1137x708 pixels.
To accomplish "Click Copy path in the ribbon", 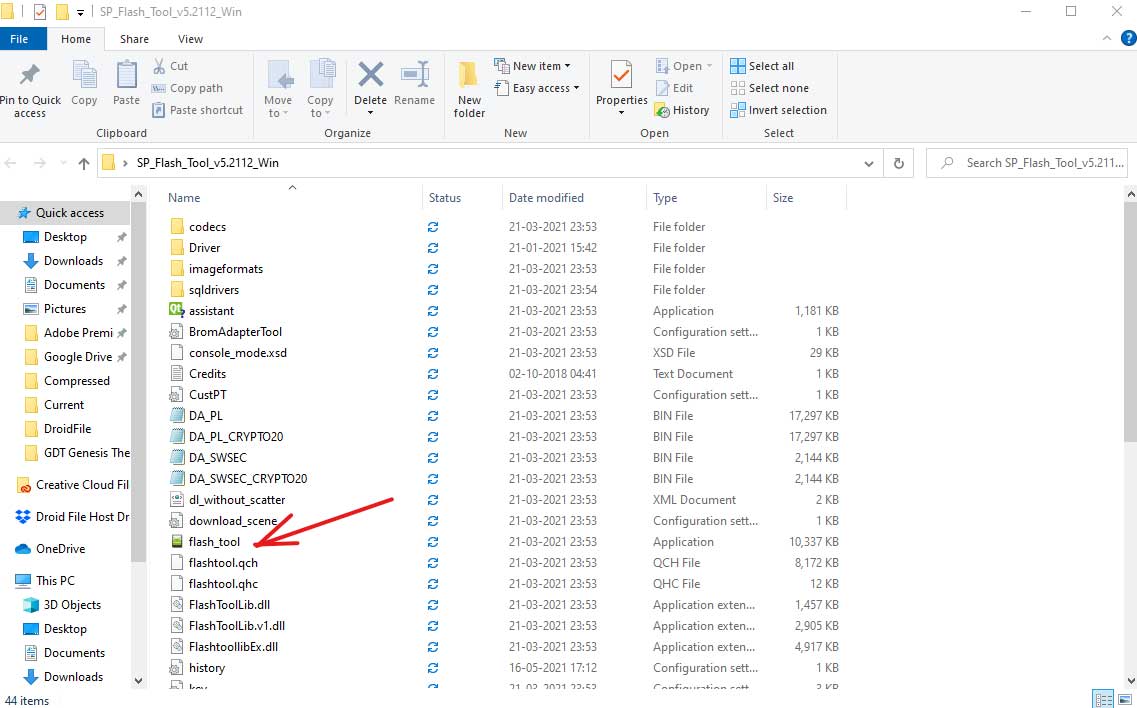I will 187,88.
